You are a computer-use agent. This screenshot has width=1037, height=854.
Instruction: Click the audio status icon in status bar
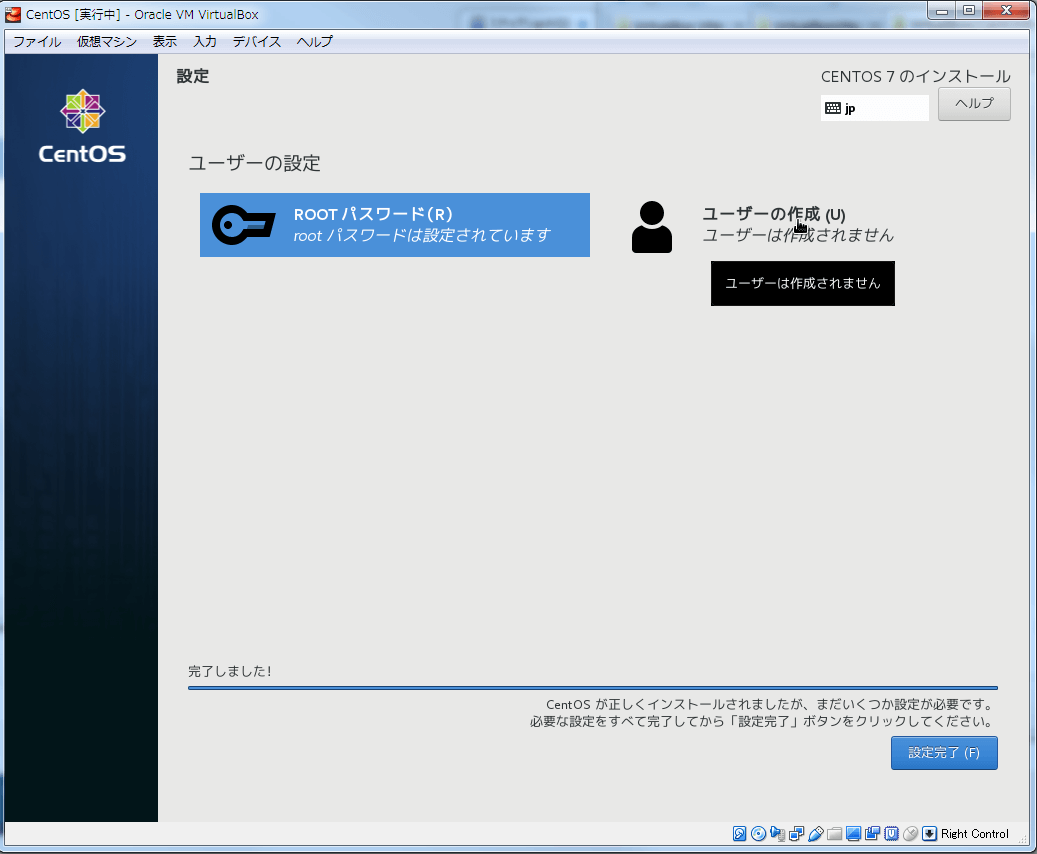(x=777, y=833)
